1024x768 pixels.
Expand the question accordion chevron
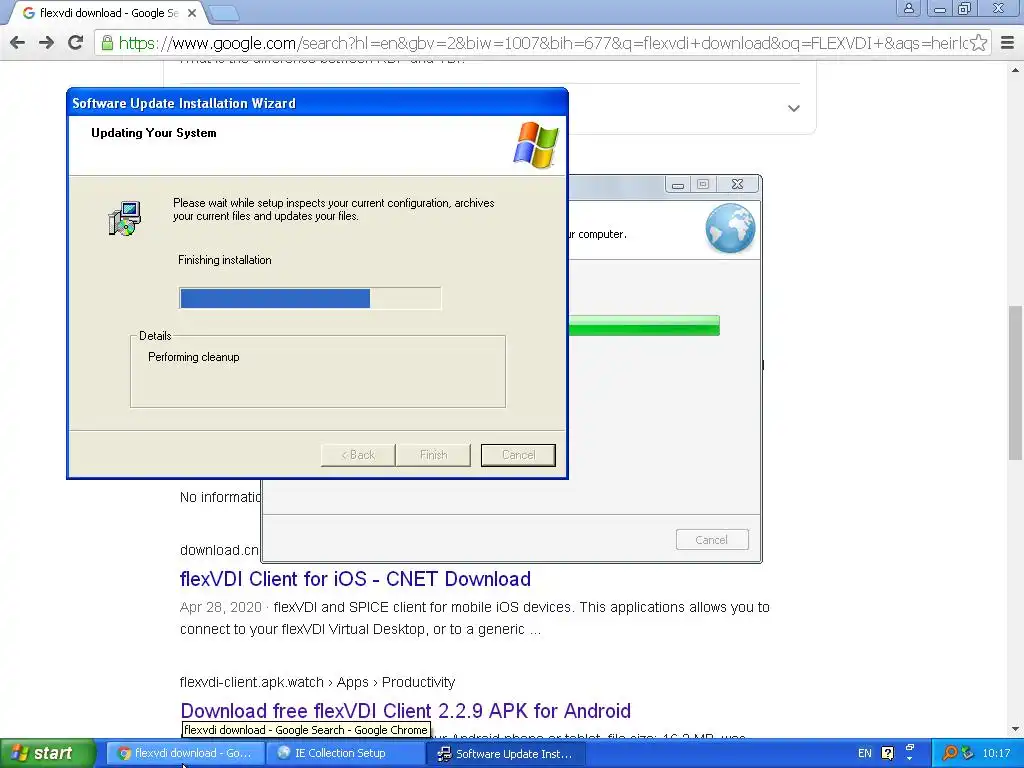793,108
